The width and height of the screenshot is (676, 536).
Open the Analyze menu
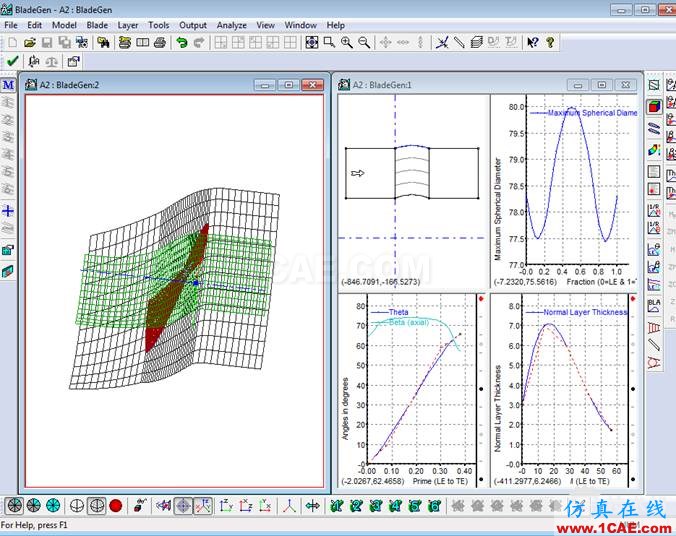tap(232, 25)
